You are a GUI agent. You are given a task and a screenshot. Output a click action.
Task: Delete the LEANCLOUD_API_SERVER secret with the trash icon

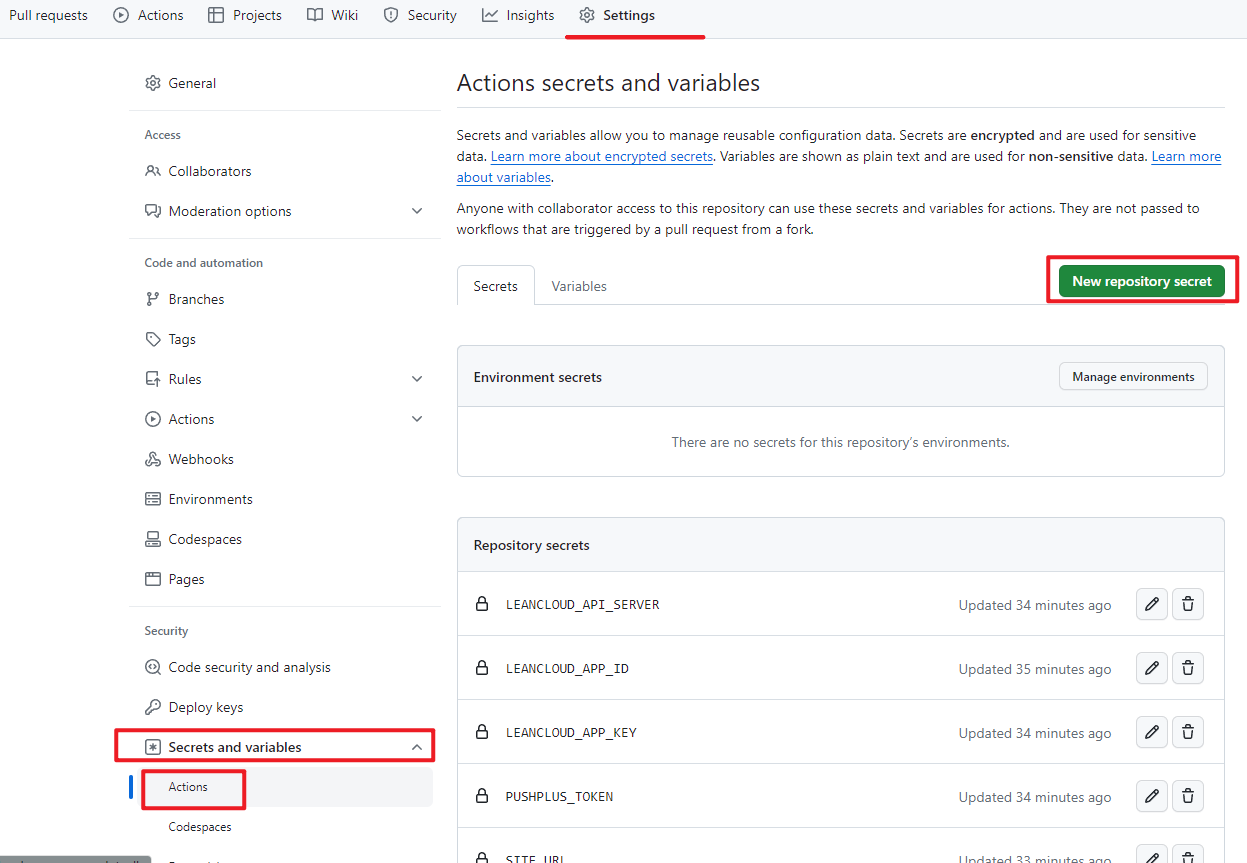(x=1187, y=604)
